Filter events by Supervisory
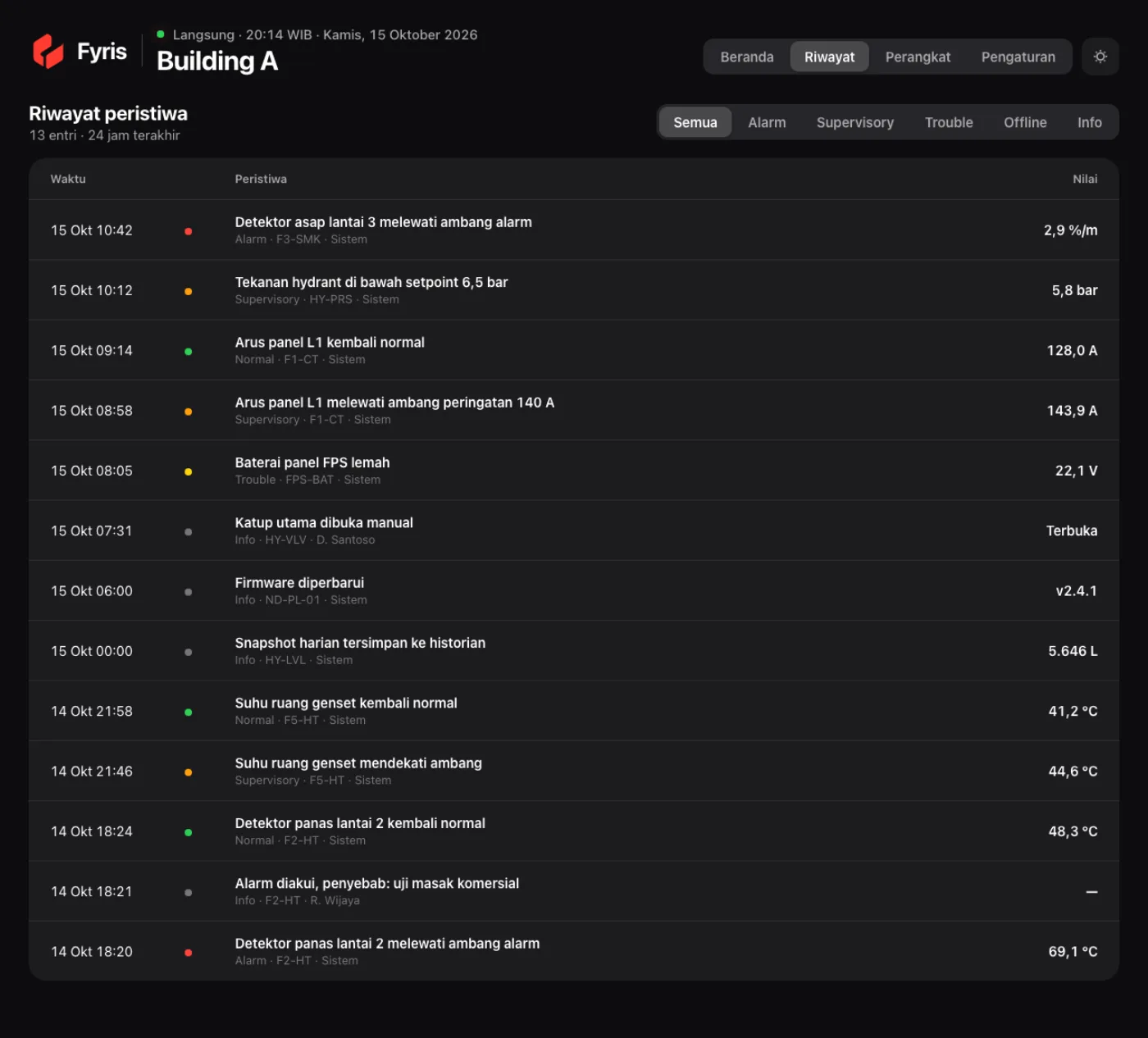1148x1038 pixels. click(855, 122)
